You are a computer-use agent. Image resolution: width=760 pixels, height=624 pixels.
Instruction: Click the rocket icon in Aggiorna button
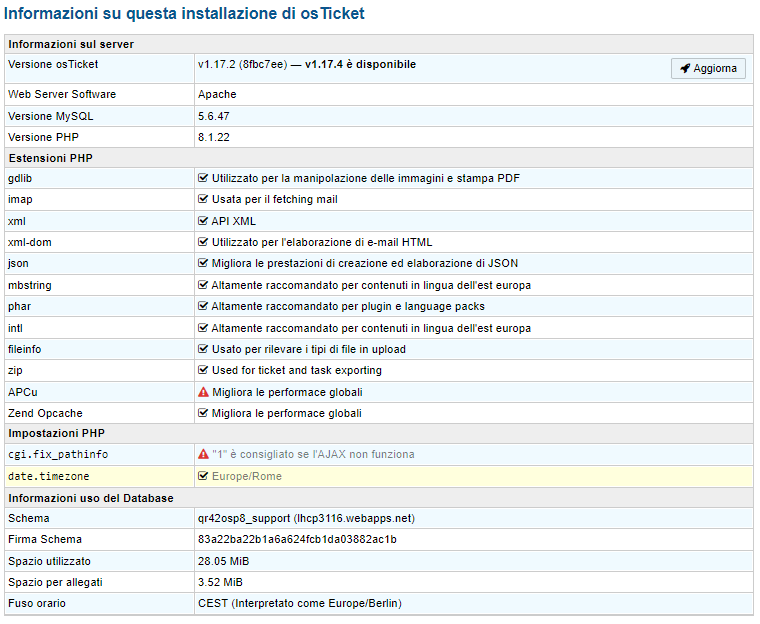coord(685,68)
